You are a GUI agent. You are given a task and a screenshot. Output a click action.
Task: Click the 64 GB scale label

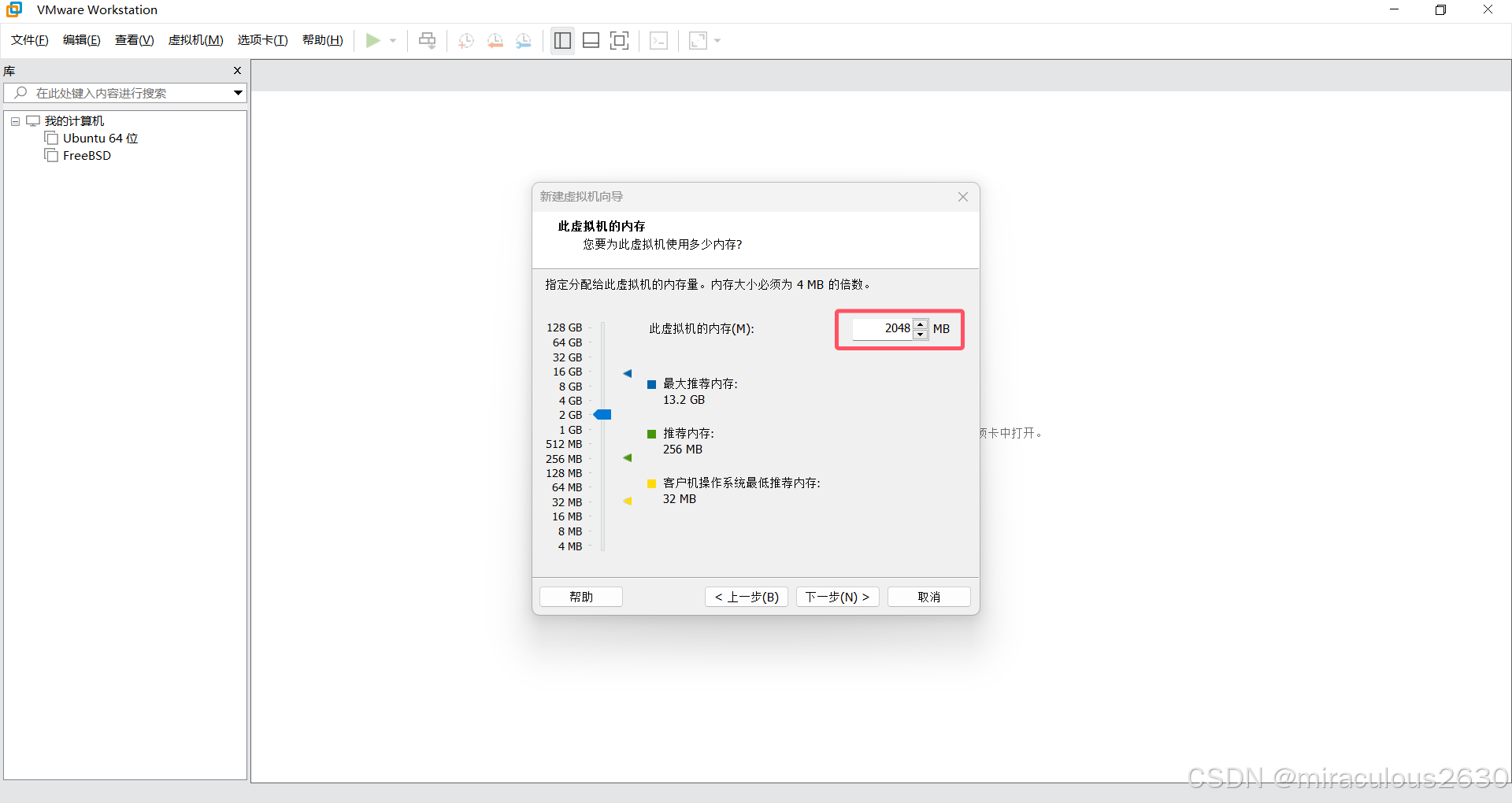pos(567,342)
